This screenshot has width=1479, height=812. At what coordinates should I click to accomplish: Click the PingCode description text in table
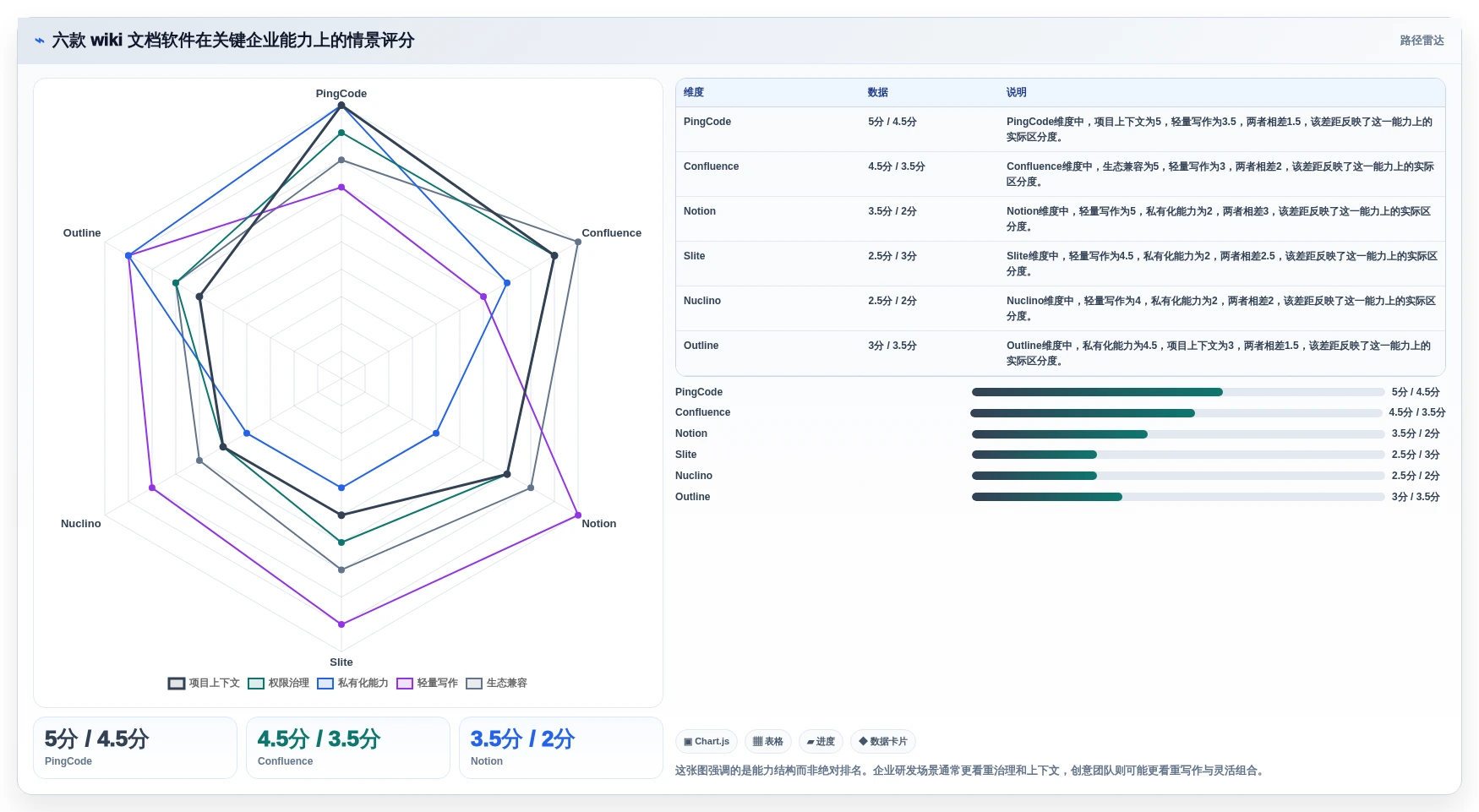coord(1220,129)
